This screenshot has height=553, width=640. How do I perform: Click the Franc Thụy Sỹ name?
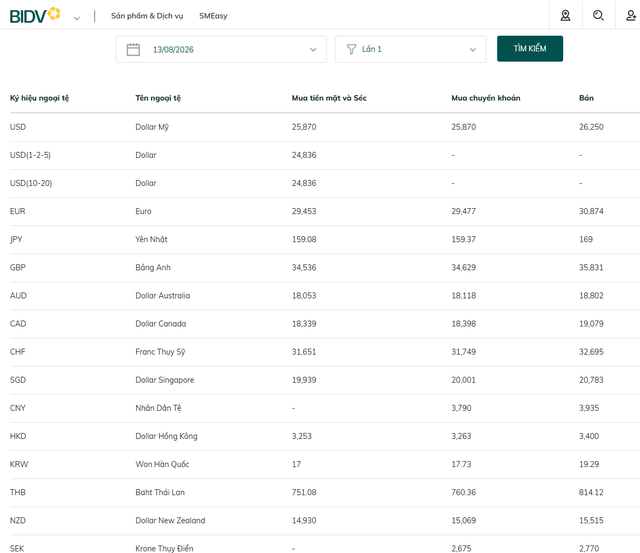tap(160, 352)
